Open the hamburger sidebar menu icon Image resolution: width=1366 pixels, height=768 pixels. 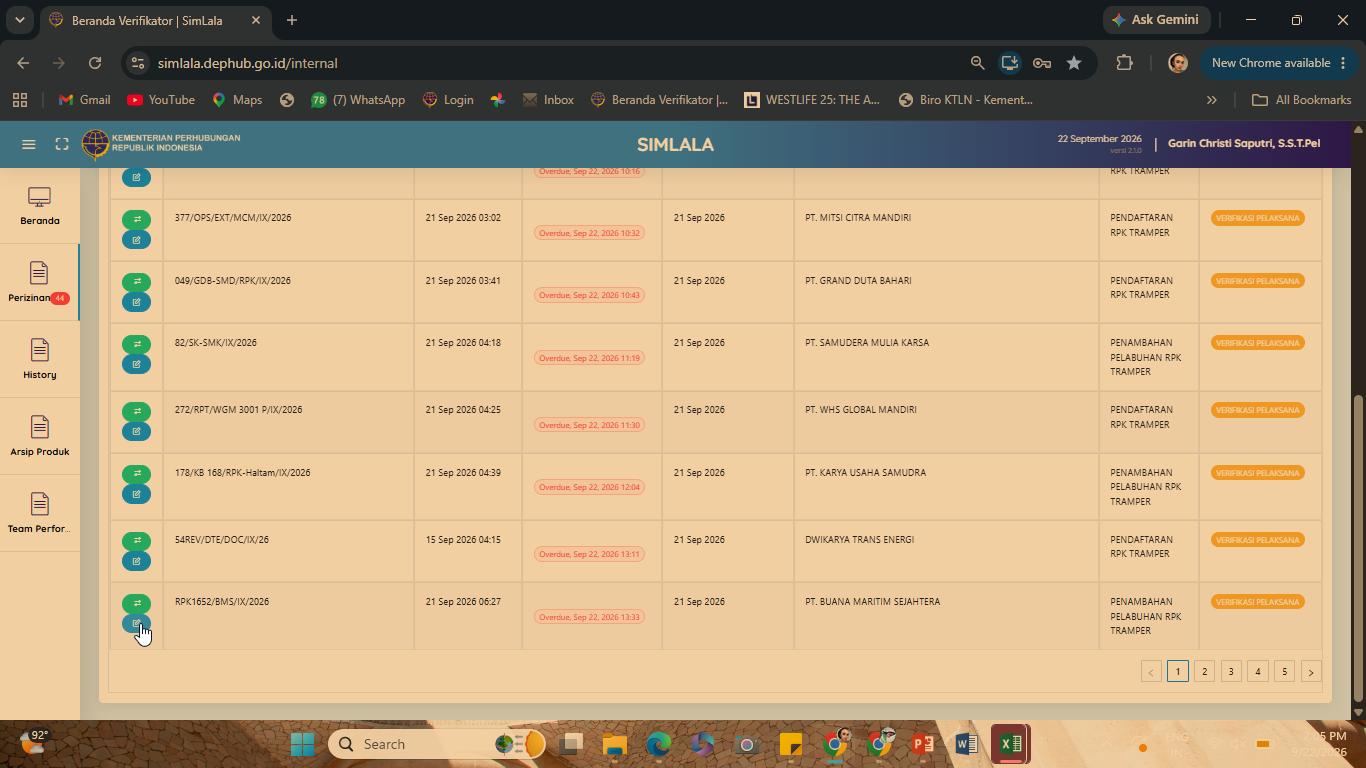(x=29, y=145)
